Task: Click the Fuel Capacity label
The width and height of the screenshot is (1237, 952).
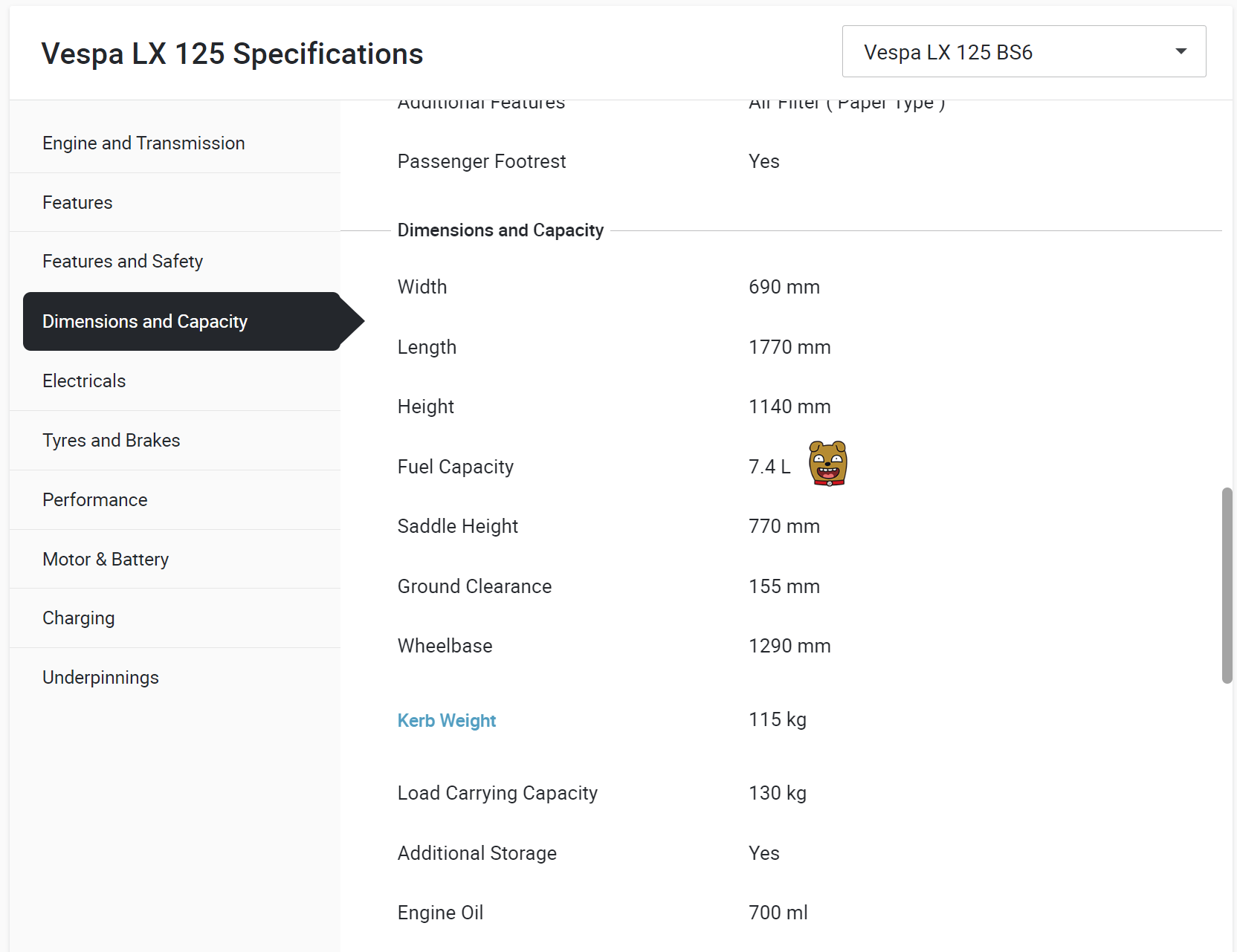Action: coord(456,467)
